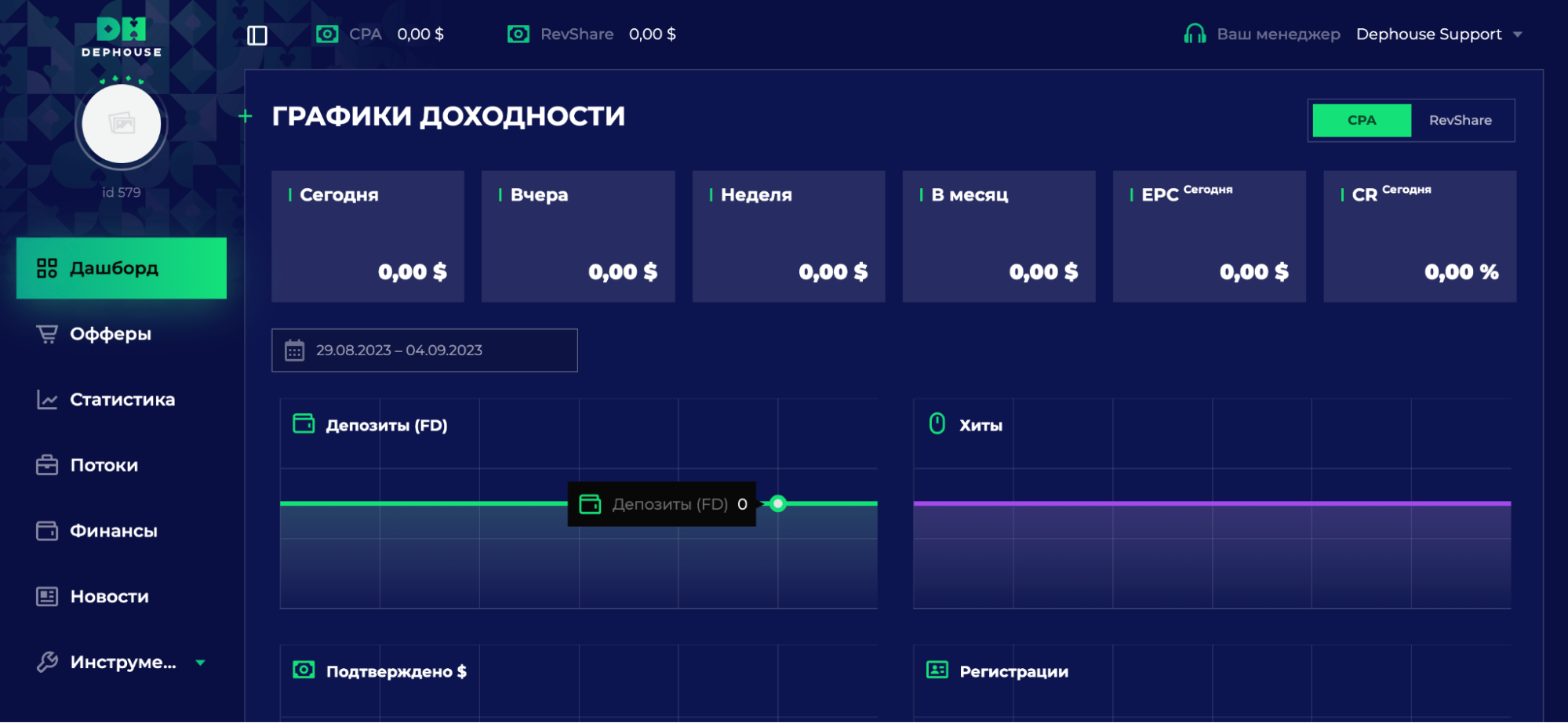Click the CR Сегодня card
Image resolution: width=1568 pixels, height=723 pixels.
[1420, 236]
